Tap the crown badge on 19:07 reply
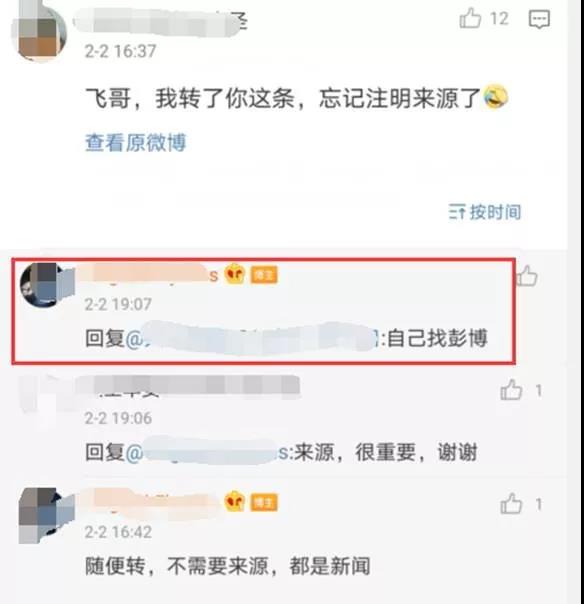 pos(235,274)
